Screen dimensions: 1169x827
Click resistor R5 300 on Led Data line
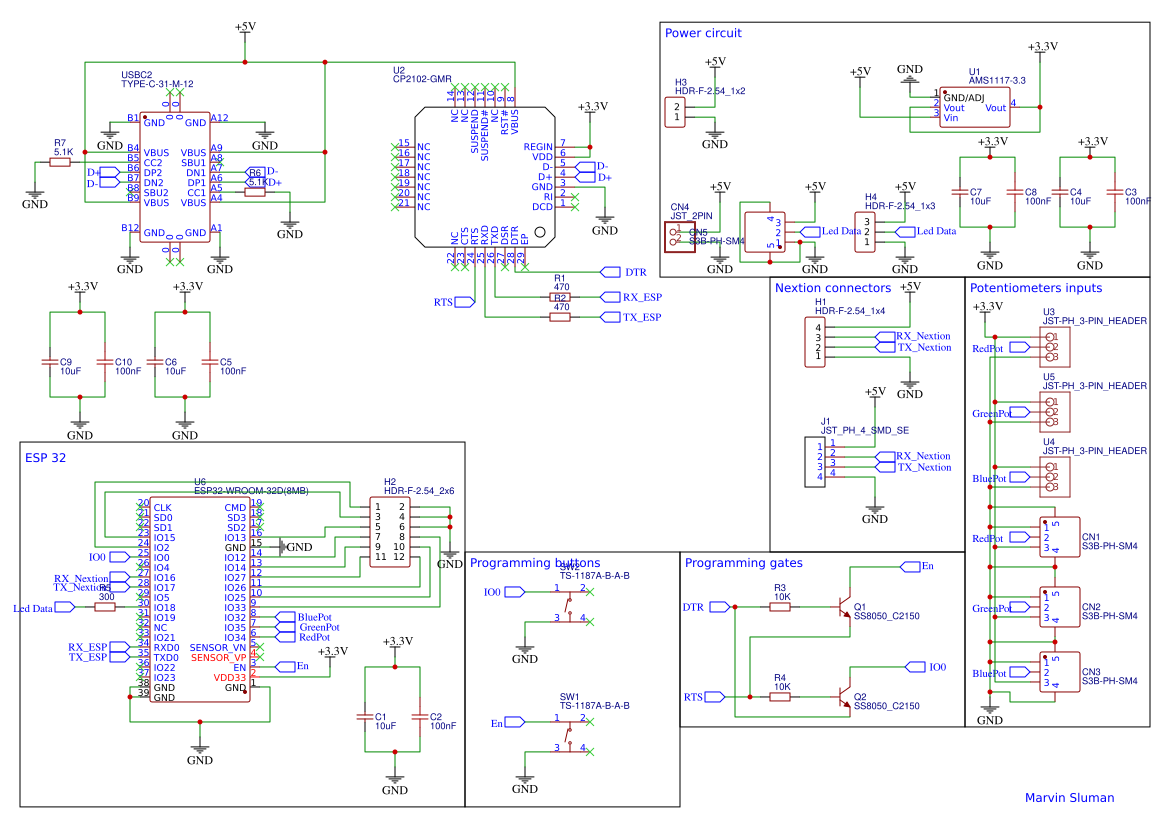point(105,607)
